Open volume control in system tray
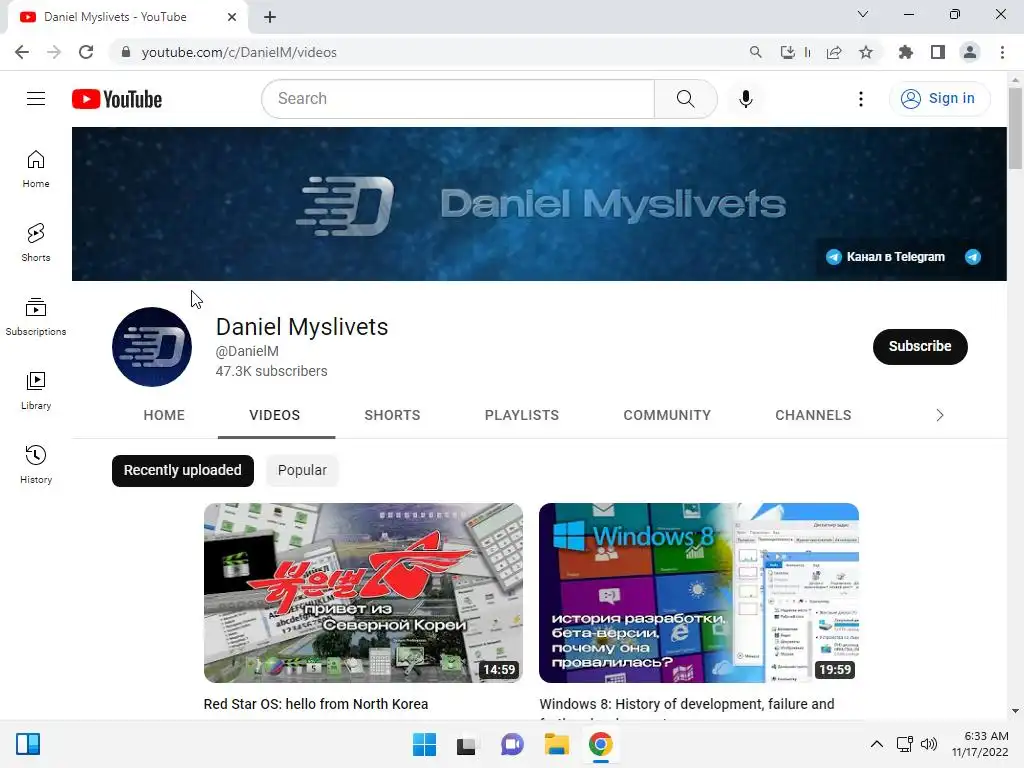 click(929, 744)
